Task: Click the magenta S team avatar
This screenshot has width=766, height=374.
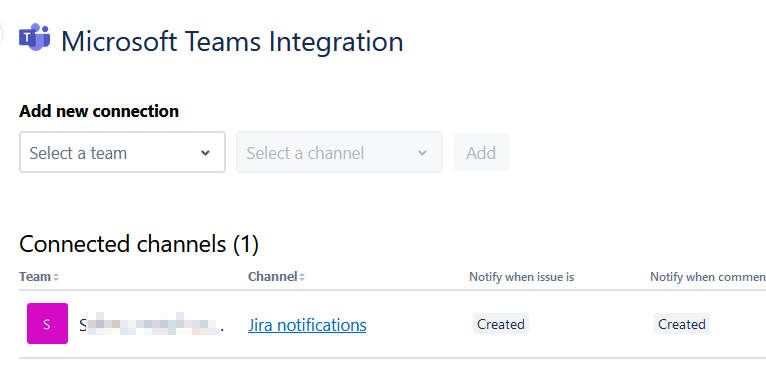Action: pos(47,323)
